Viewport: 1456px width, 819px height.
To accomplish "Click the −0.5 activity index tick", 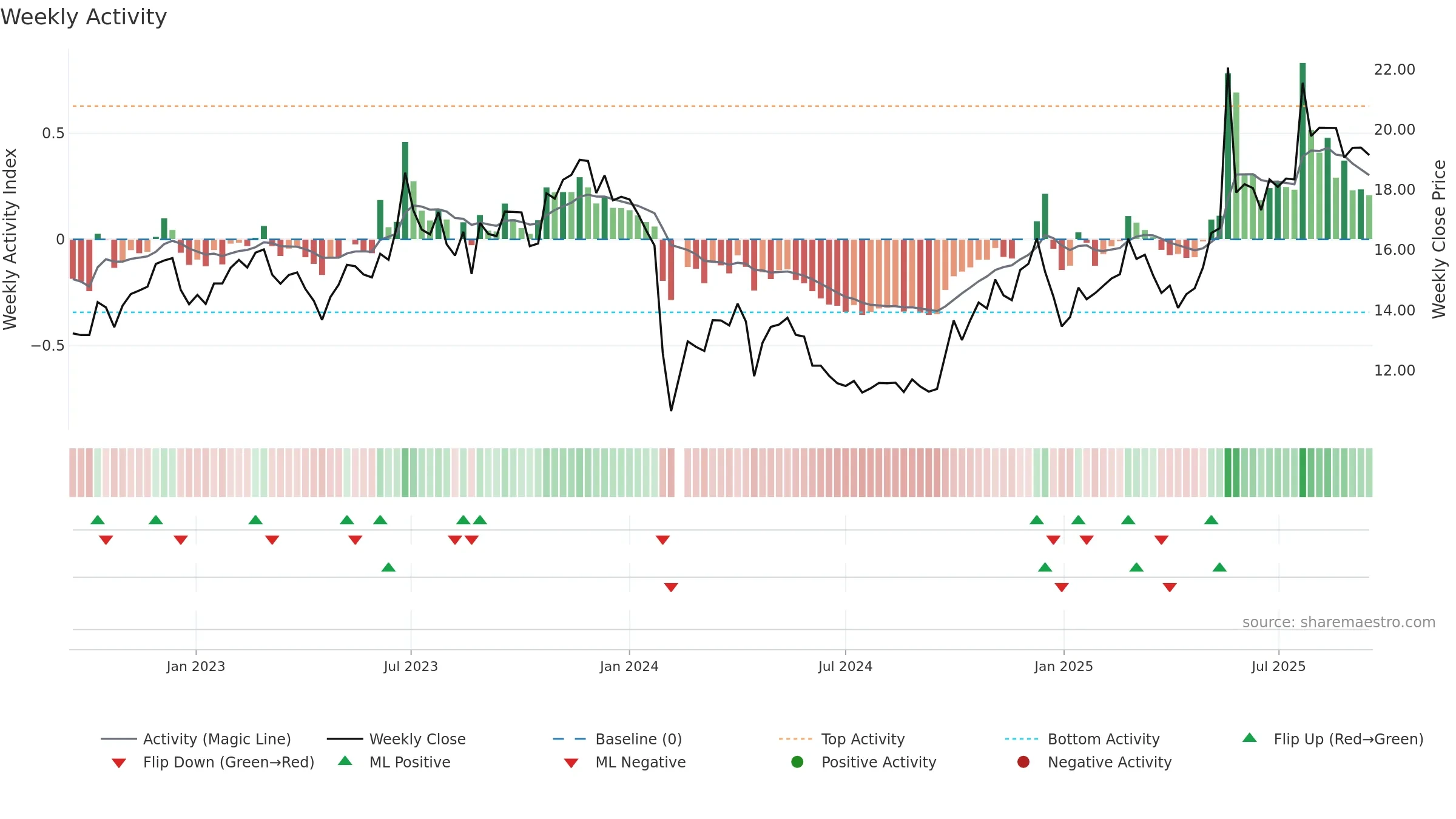I will tap(48, 346).
